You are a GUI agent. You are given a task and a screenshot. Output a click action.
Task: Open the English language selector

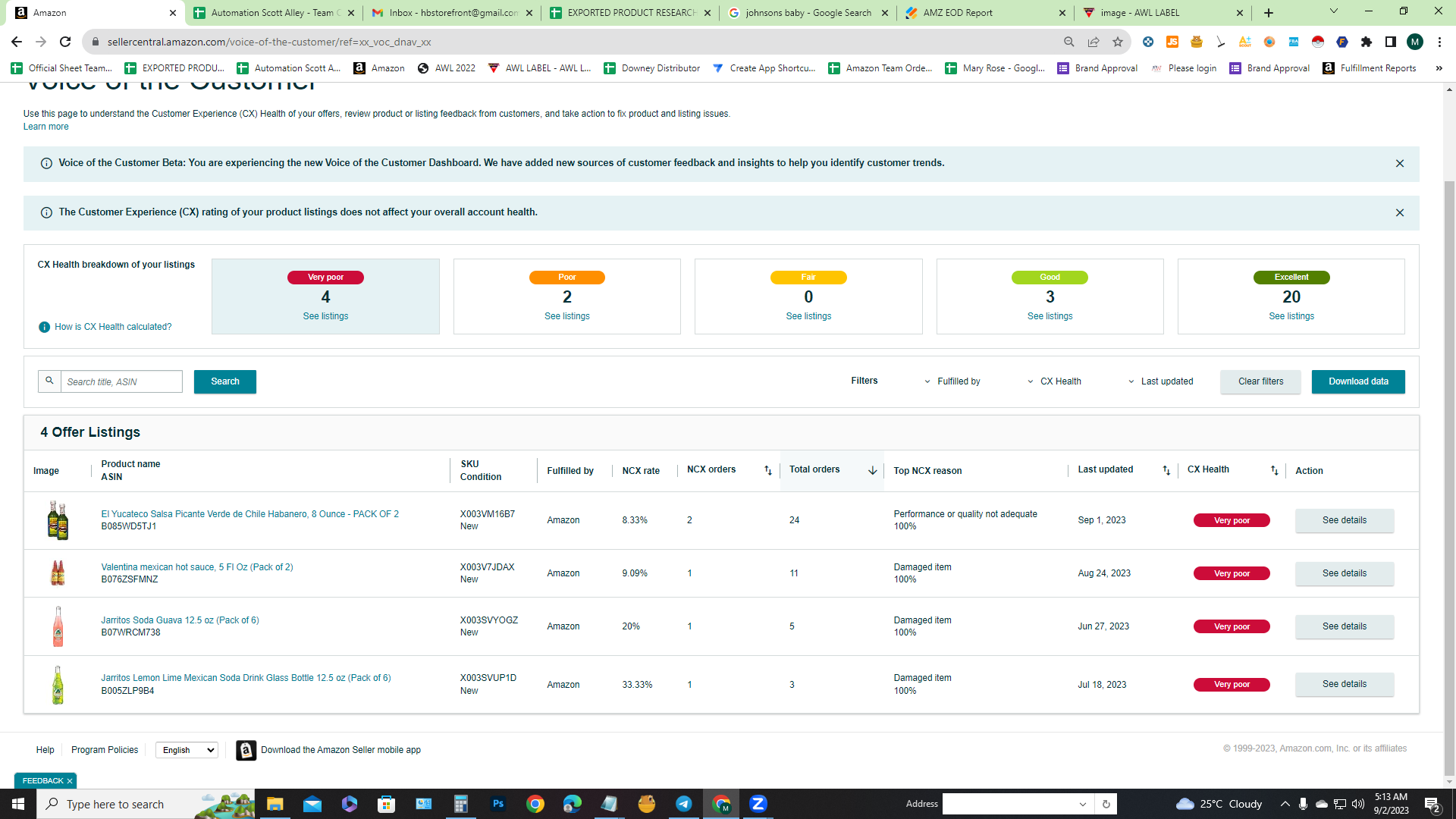[187, 750]
